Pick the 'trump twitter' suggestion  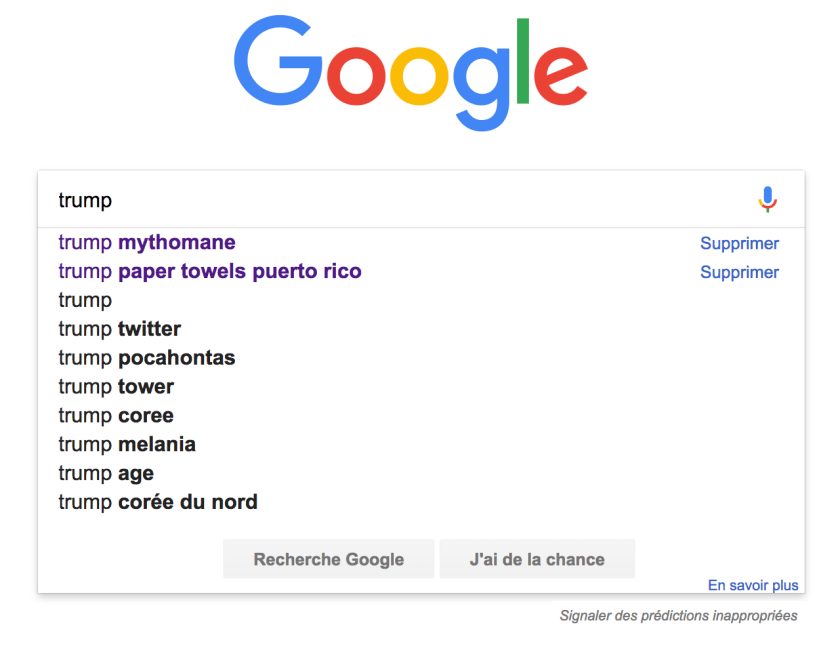click(120, 329)
